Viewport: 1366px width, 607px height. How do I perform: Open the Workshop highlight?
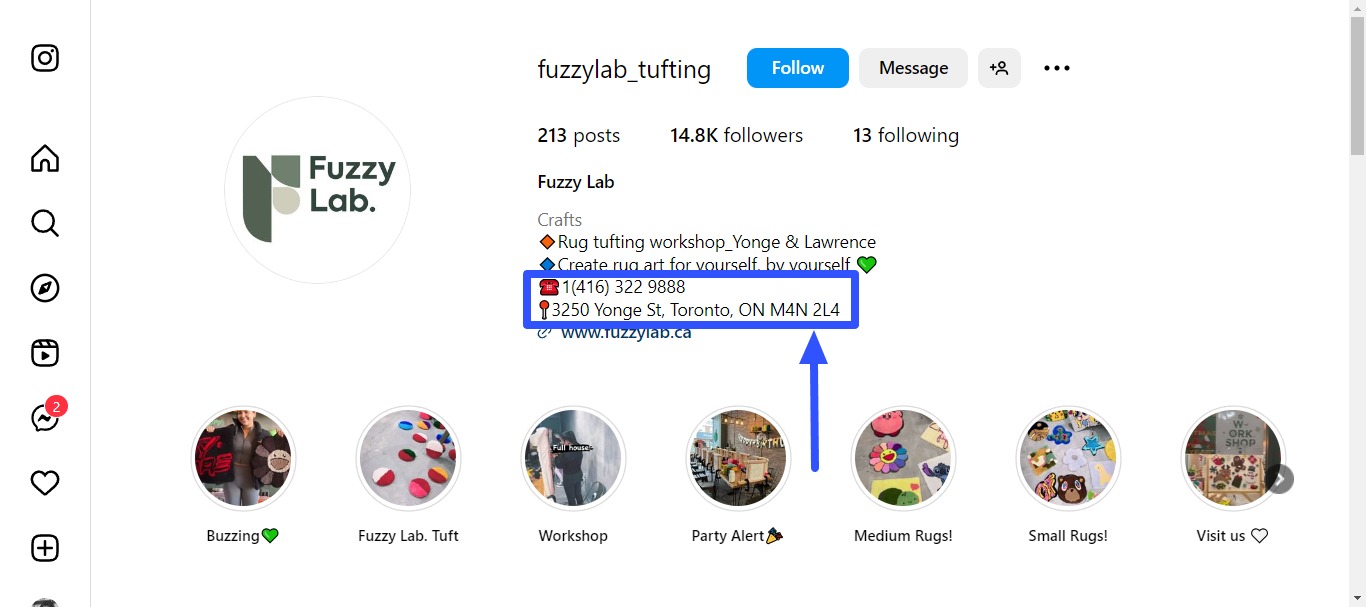pyautogui.click(x=573, y=457)
